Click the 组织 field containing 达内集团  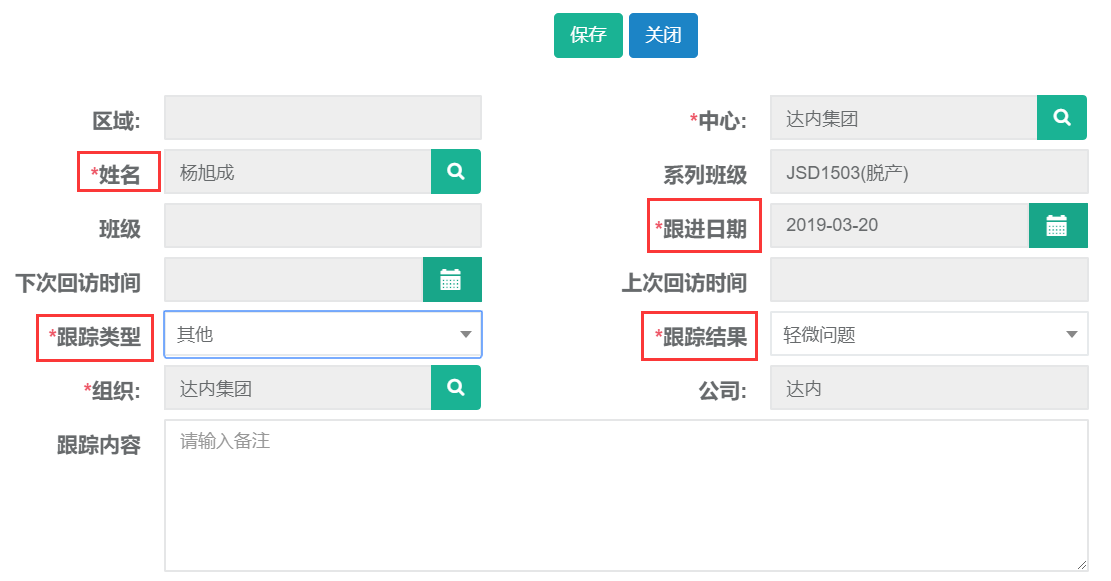(297, 388)
